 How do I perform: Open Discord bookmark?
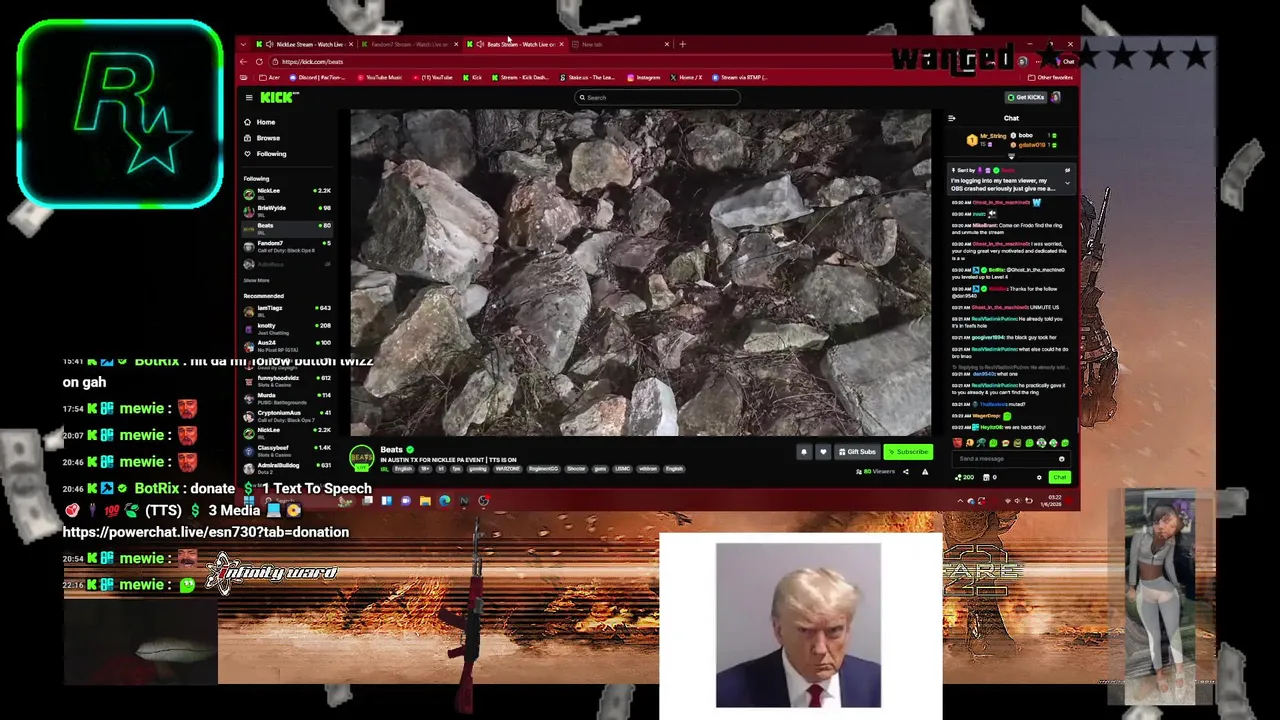[316, 78]
